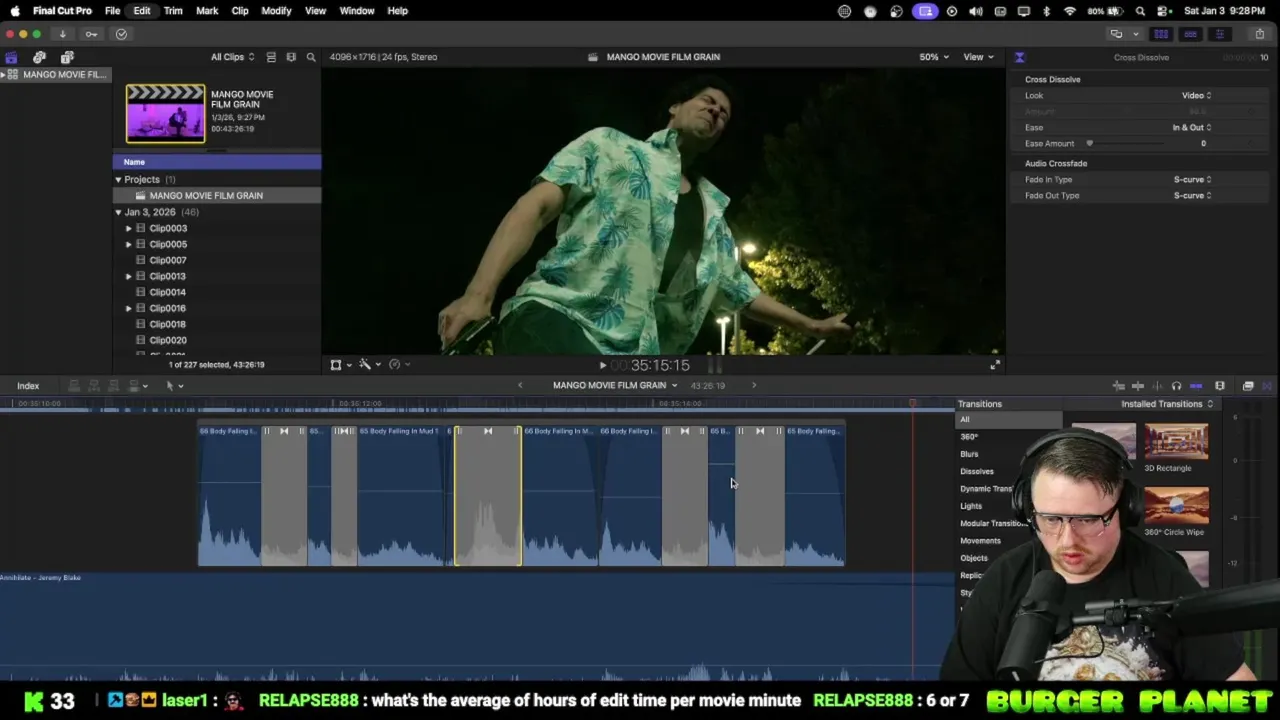1280x720 pixels.
Task: Show Background Tasks checkmark icon
Action: 121,34
